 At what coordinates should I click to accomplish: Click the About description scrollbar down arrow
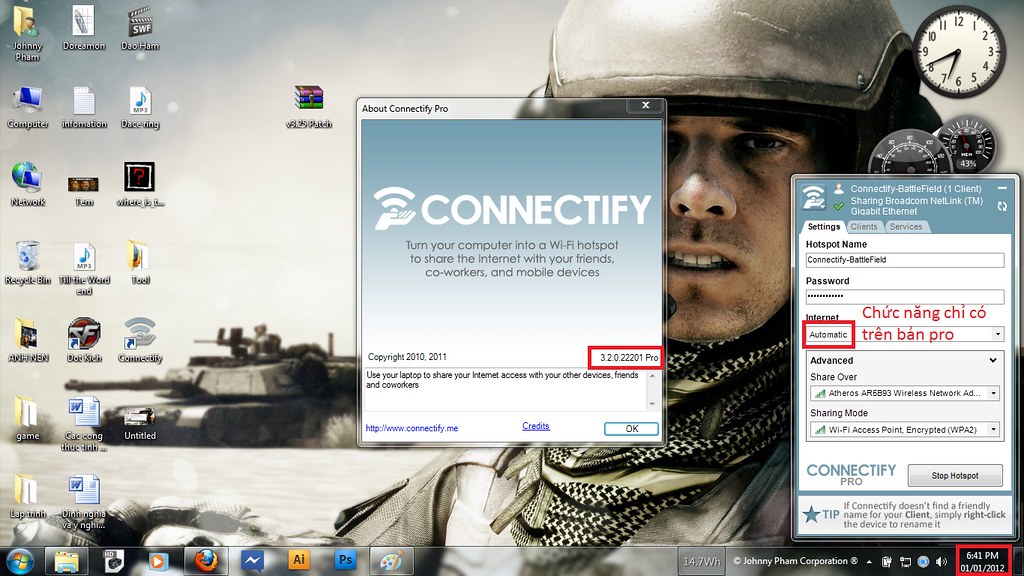point(652,404)
